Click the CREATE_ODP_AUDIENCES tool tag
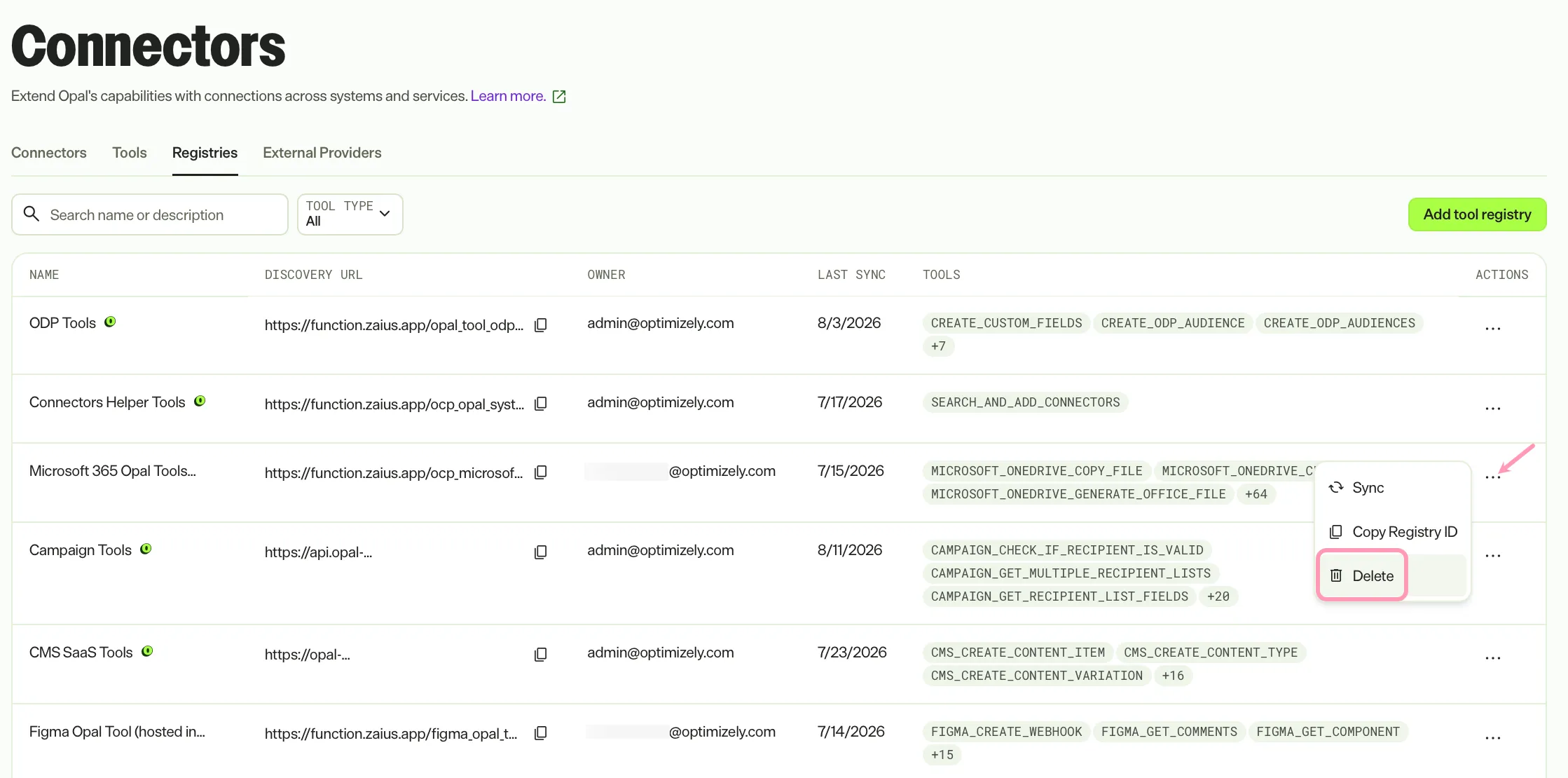 1339,323
